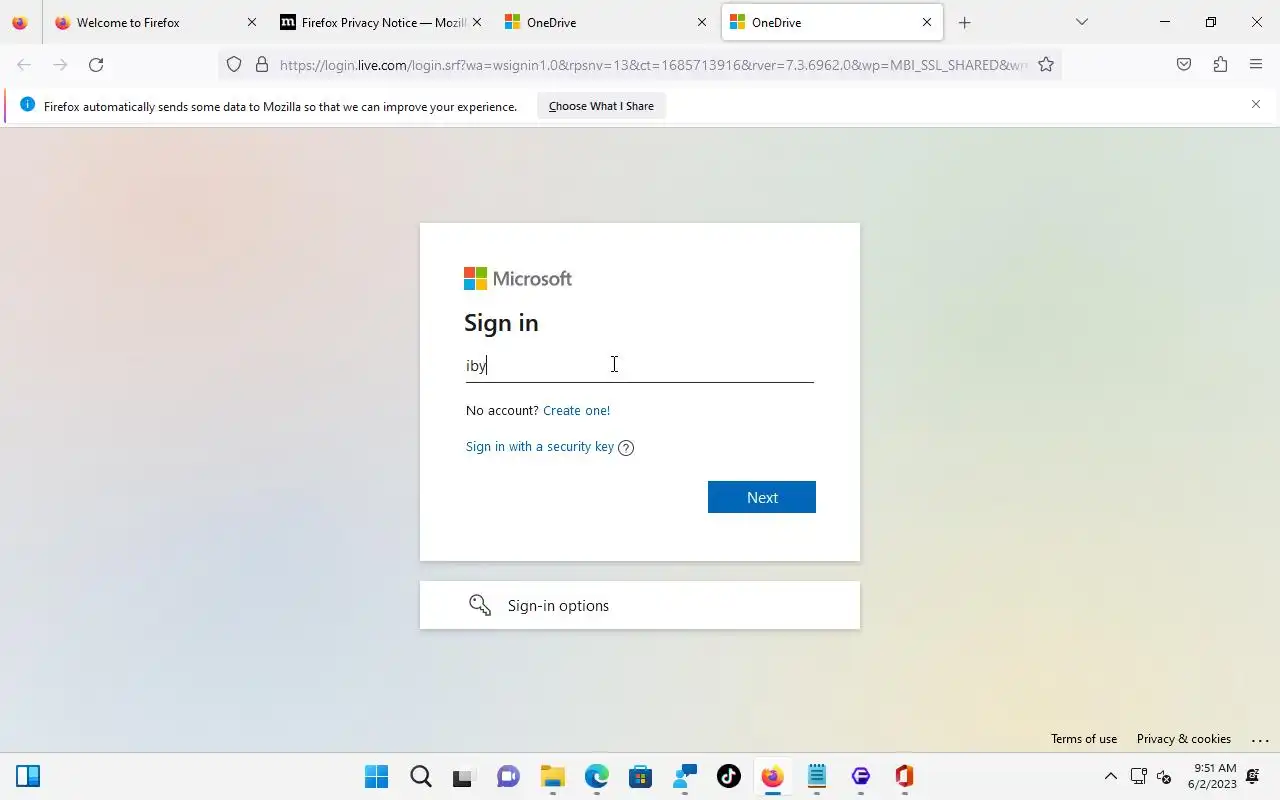The height and width of the screenshot is (800, 1280).
Task: Show hidden system tray icons
Action: pos(1110,777)
